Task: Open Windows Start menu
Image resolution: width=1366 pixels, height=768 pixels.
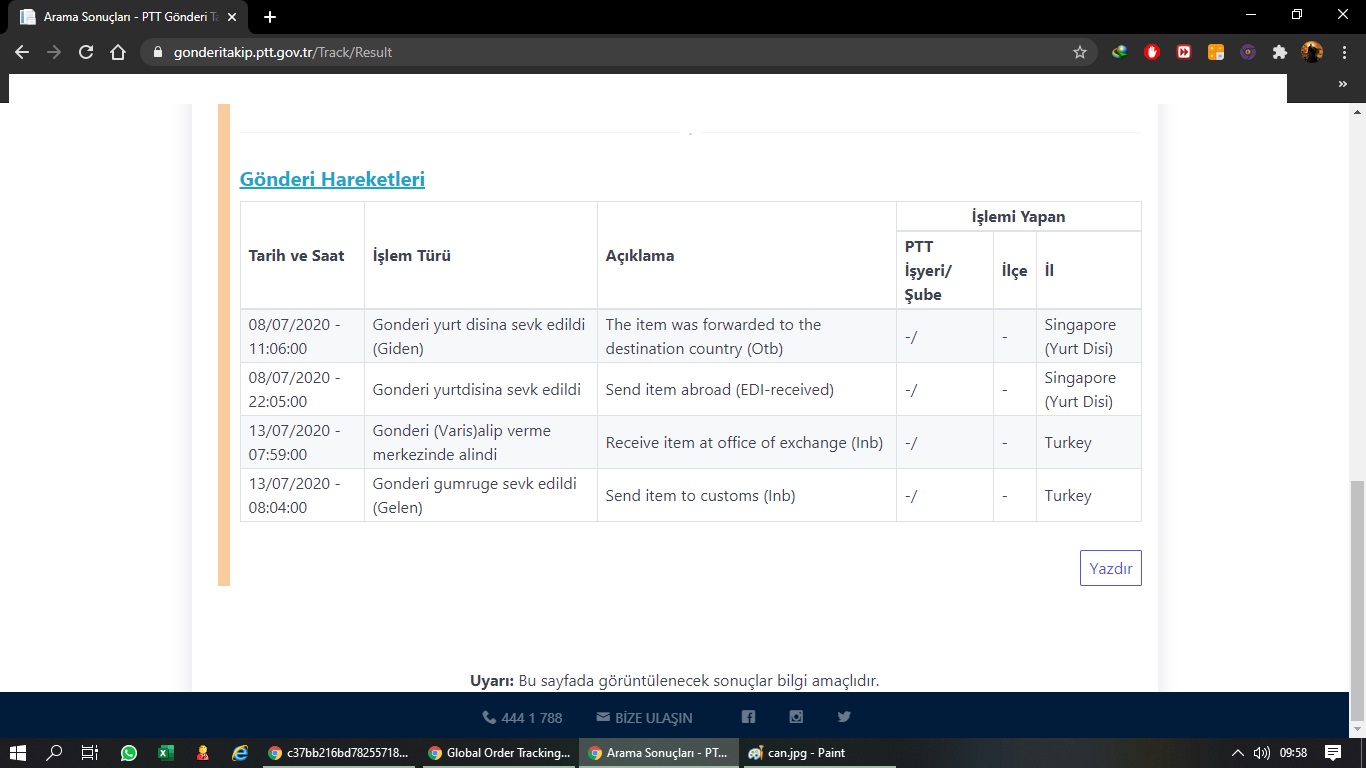Action: coord(18,753)
